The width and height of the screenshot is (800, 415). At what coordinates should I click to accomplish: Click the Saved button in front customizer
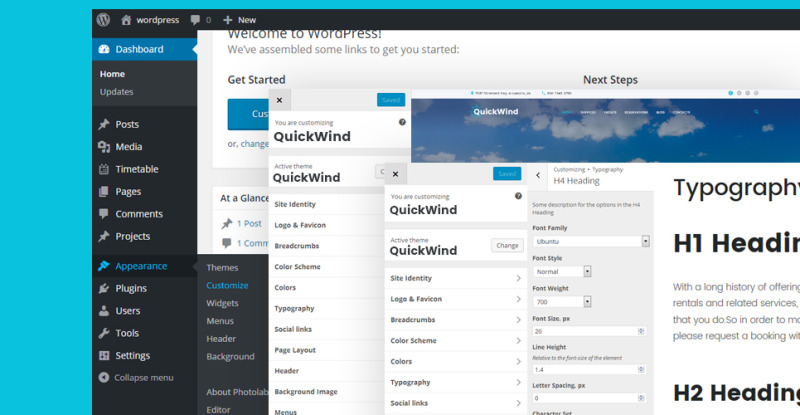click(x=507, y=174)
